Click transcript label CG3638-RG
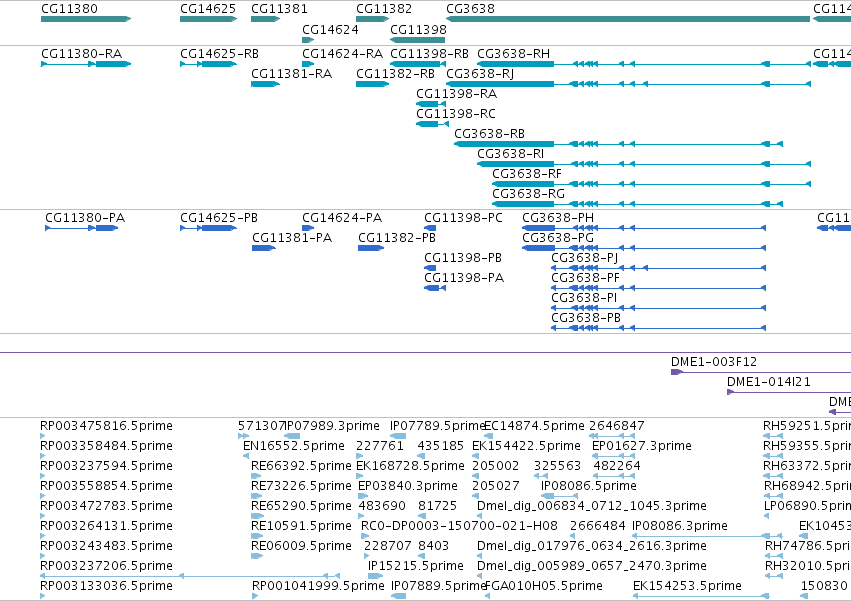851x601 pixels. coord(529,194)
